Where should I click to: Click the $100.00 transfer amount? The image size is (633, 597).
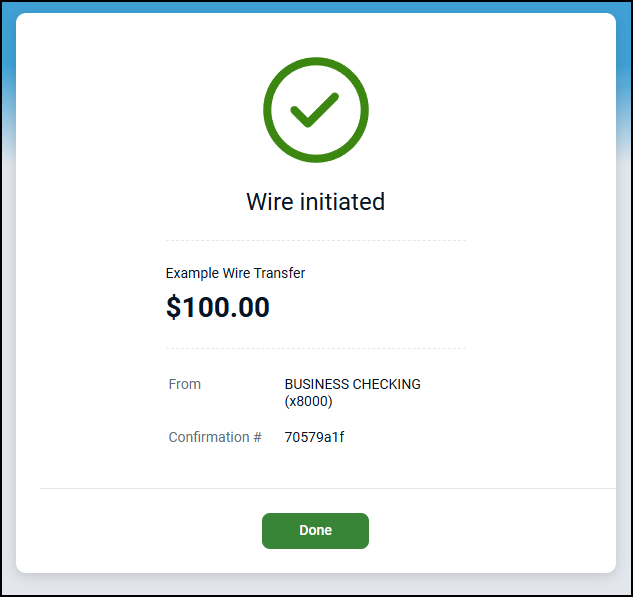click(218, 307)
